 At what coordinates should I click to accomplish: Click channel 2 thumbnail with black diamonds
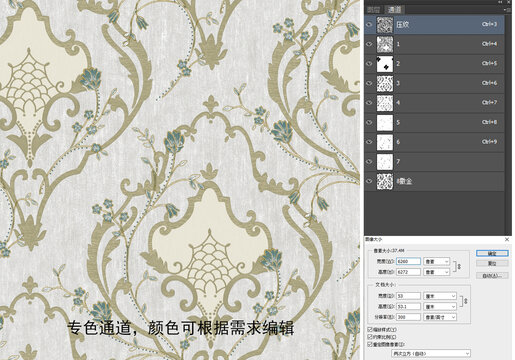tap(385, 64)
